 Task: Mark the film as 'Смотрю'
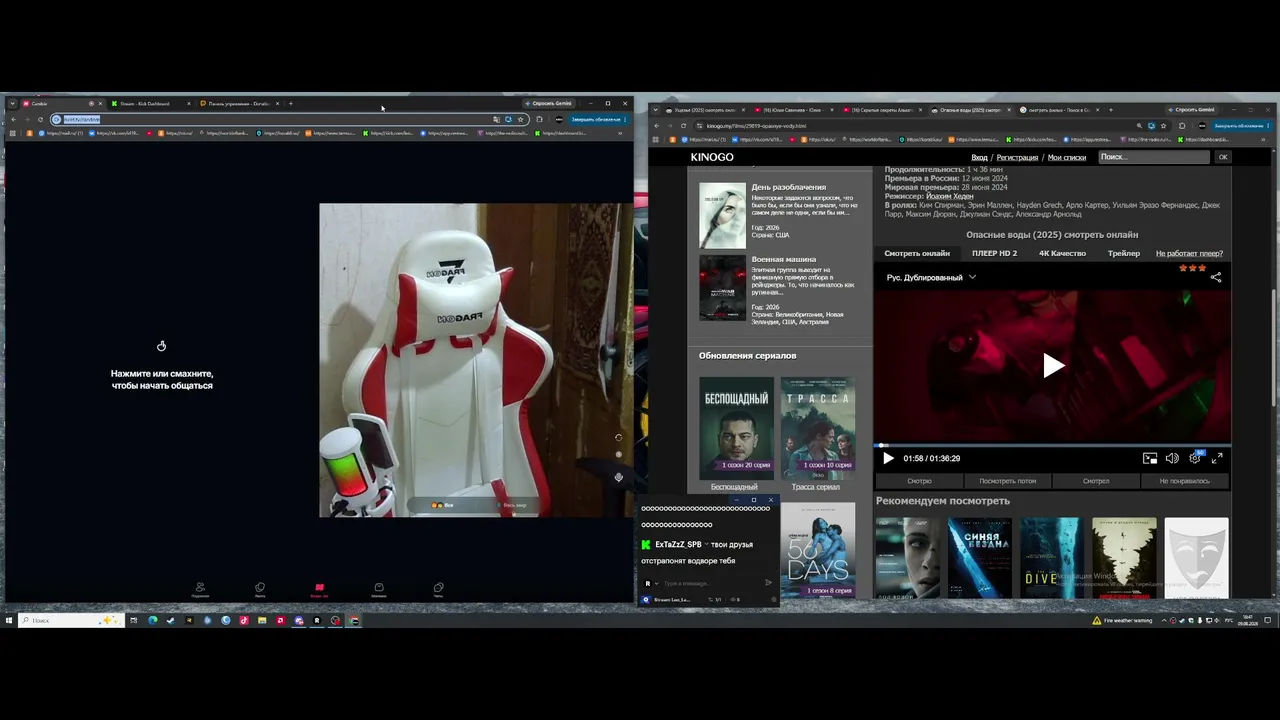click(919, 481)
